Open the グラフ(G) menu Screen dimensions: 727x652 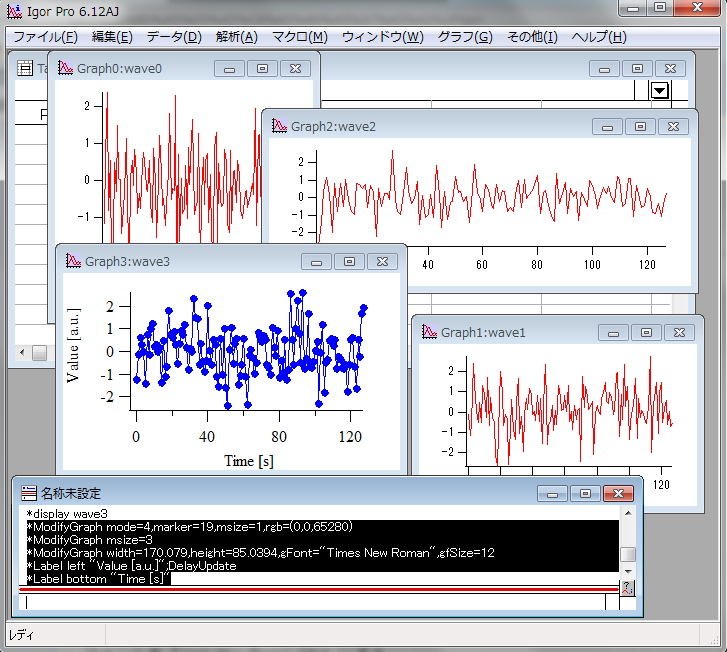(x=465, y=37)
